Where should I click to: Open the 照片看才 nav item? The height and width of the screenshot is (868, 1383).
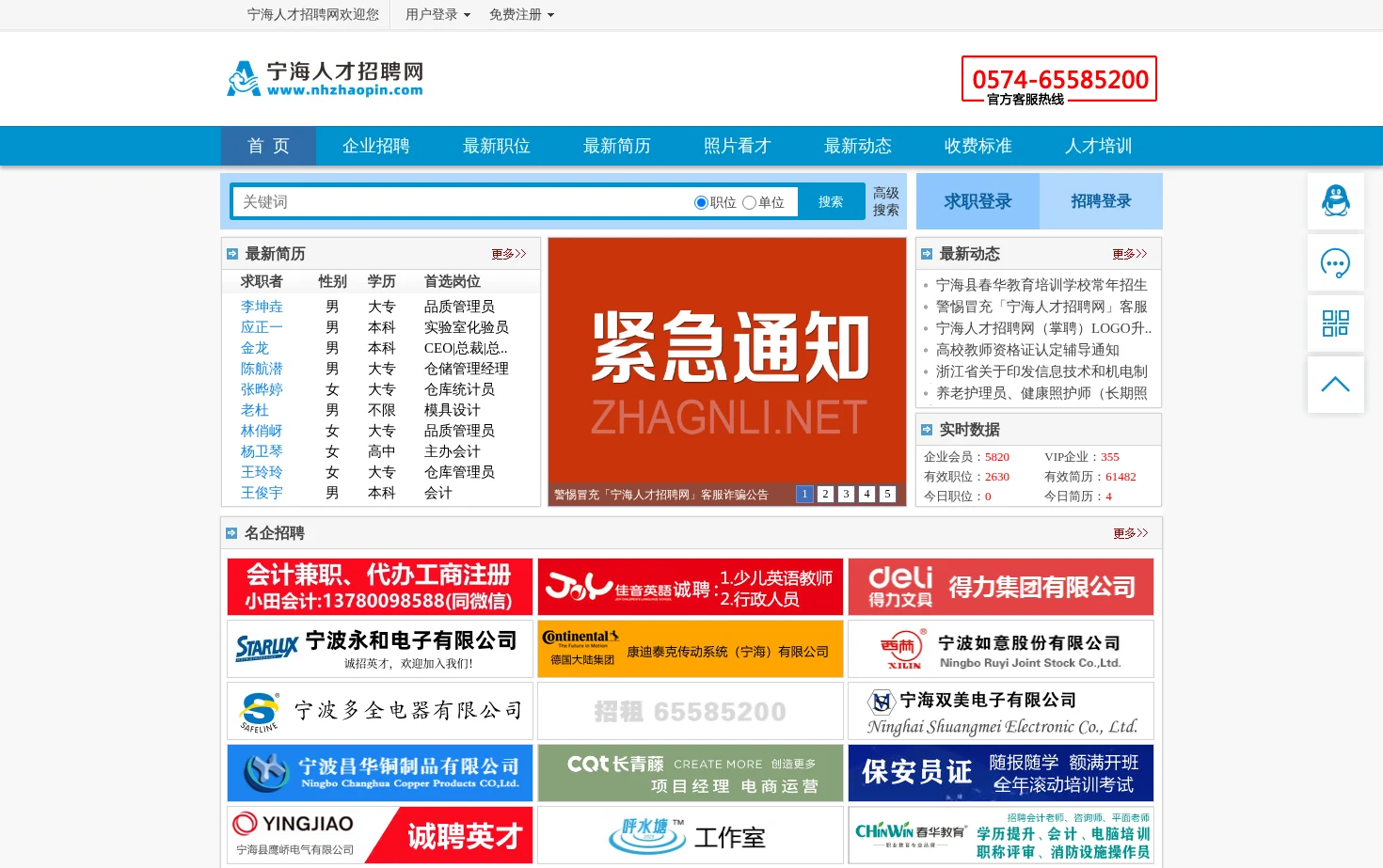pos(738,146)
